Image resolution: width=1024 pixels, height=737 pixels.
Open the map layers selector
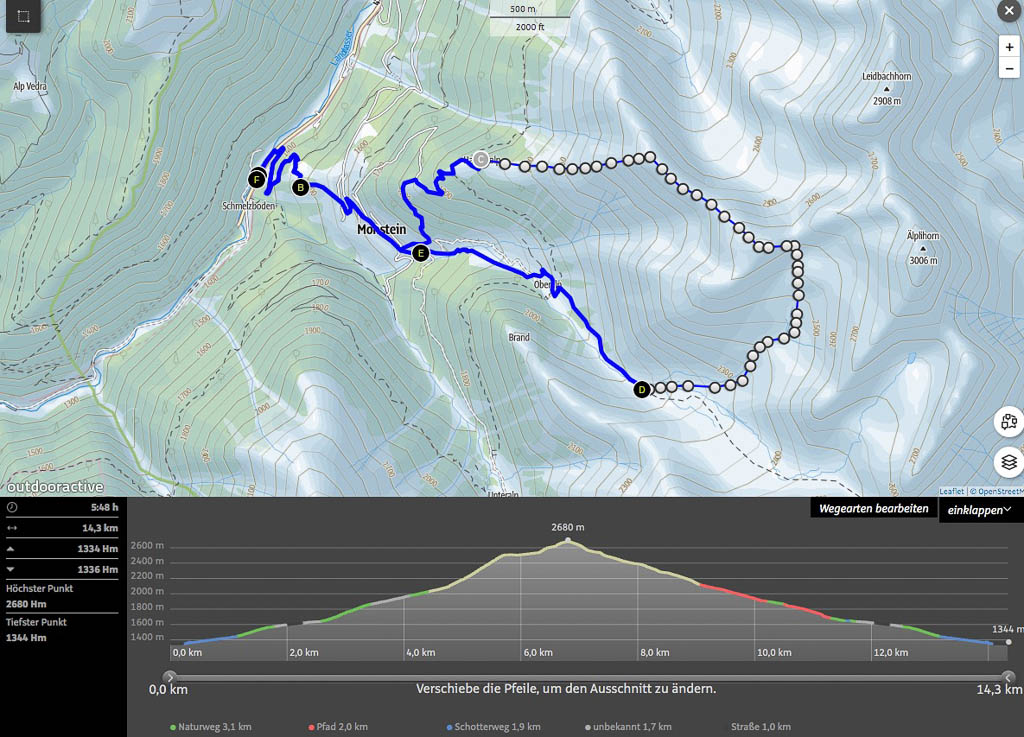(x=1009, y=462)
